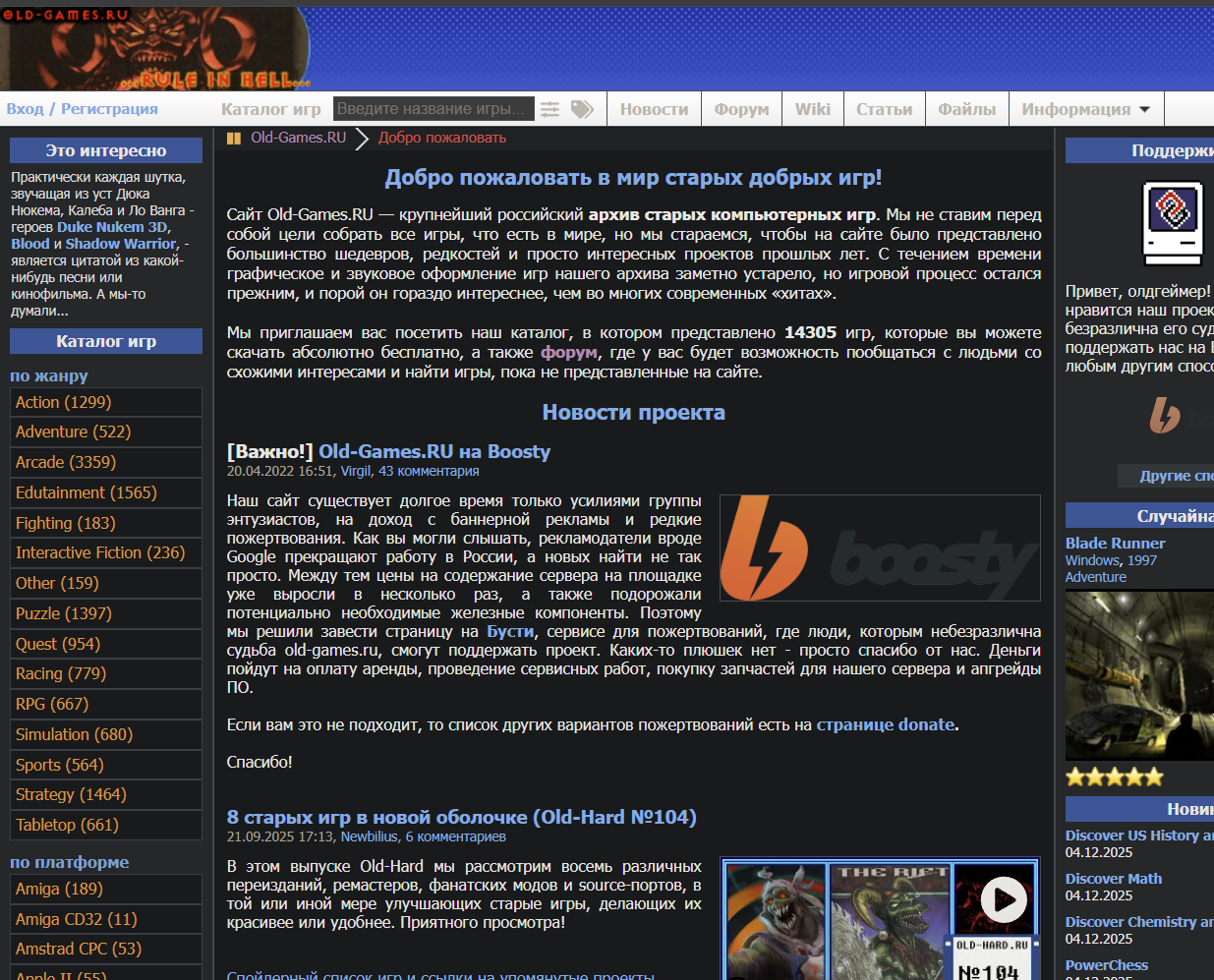Open the Форум menu item
1214x980 pixels.
coord(741,109)
